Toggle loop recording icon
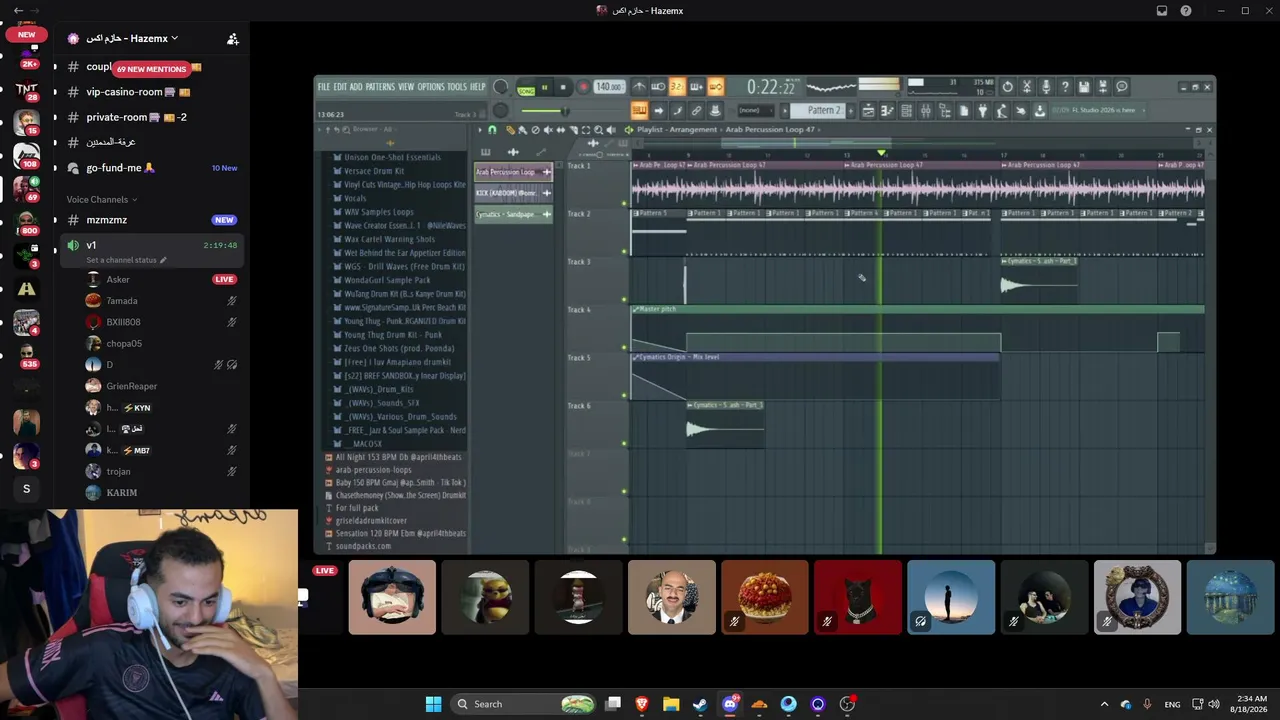 [715, 87]
